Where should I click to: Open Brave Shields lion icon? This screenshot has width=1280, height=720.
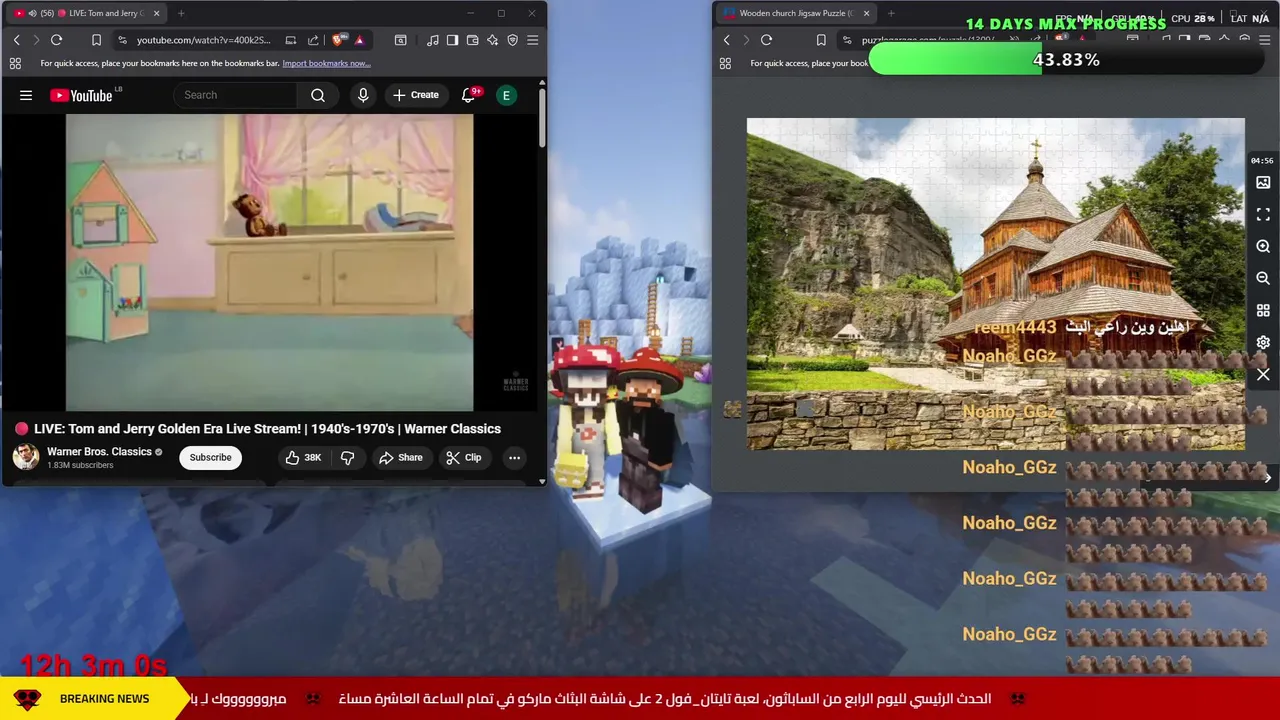tap(338, 40)
